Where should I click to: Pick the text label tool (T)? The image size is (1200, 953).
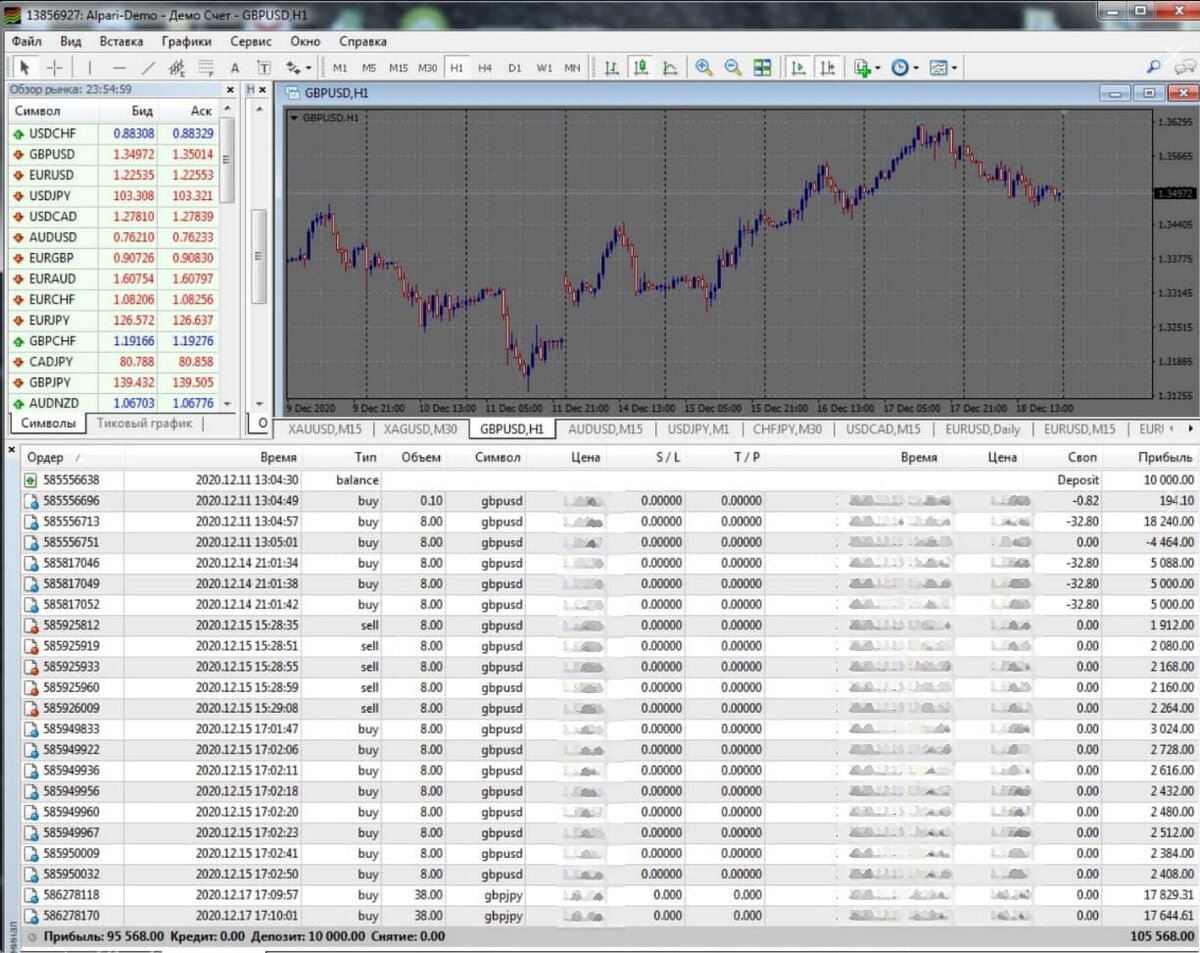264,68
